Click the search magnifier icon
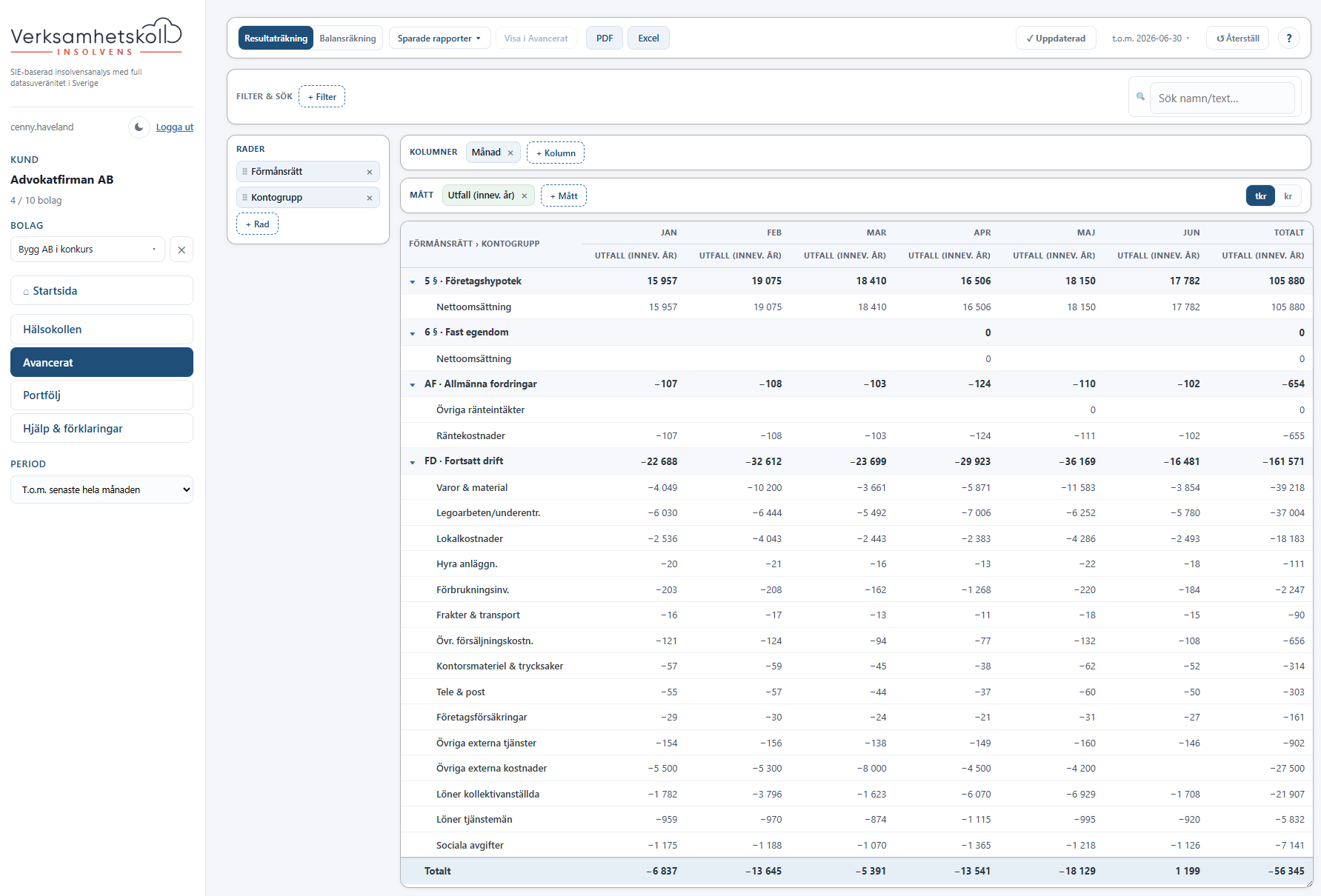This screenshot has height=896, width=1321. coord(1140,96)
